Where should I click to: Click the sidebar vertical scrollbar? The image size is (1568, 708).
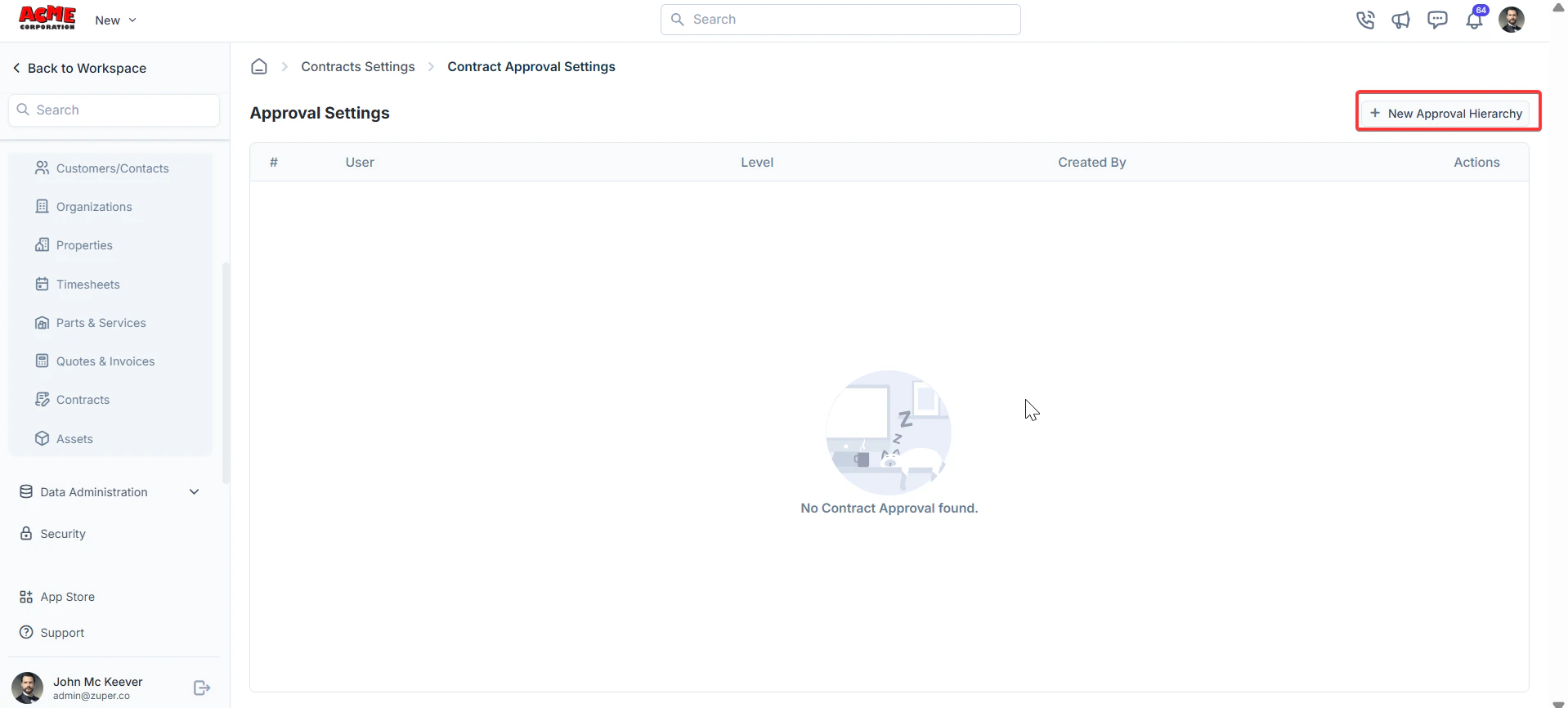(226, 372)
